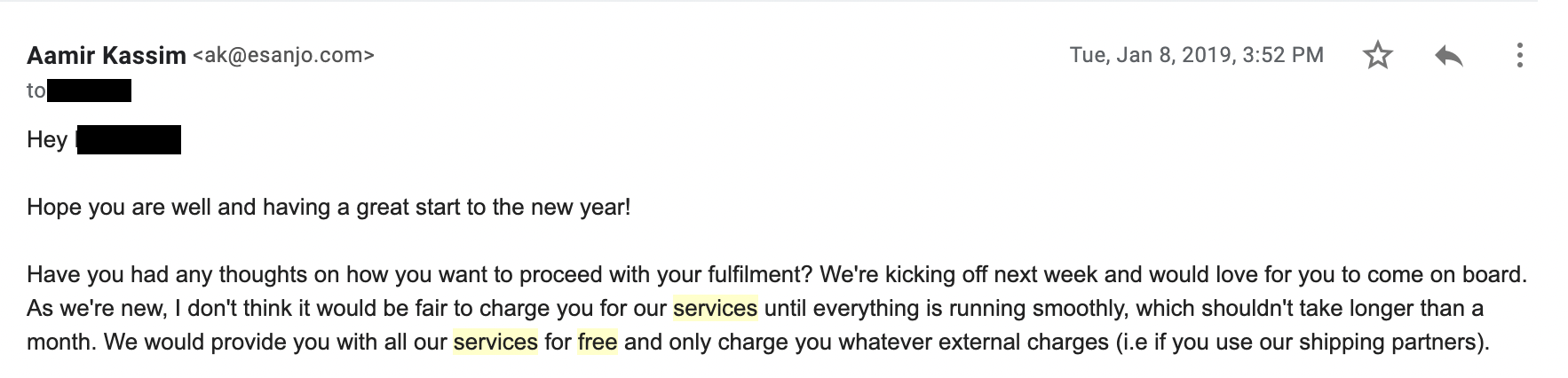
Task: Click the highlighted "services" before "until everything"
Action: coord(715,309)
